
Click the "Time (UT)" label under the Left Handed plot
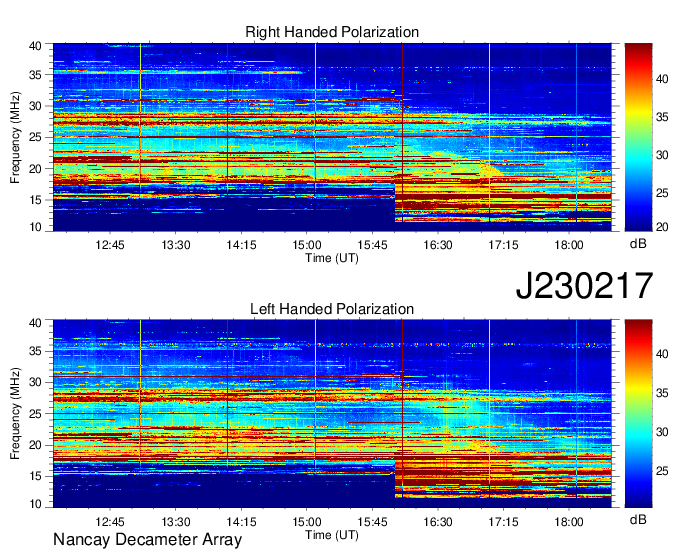332,535
